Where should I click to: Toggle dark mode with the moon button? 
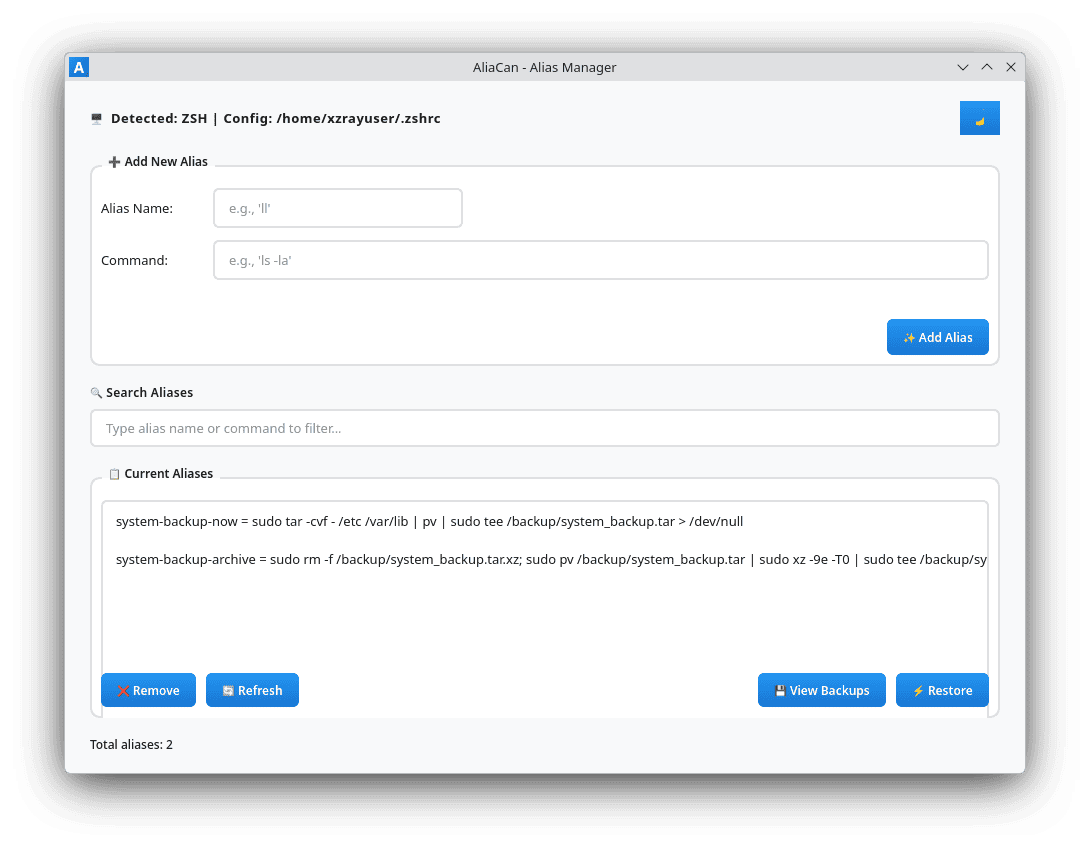[979, 118]
